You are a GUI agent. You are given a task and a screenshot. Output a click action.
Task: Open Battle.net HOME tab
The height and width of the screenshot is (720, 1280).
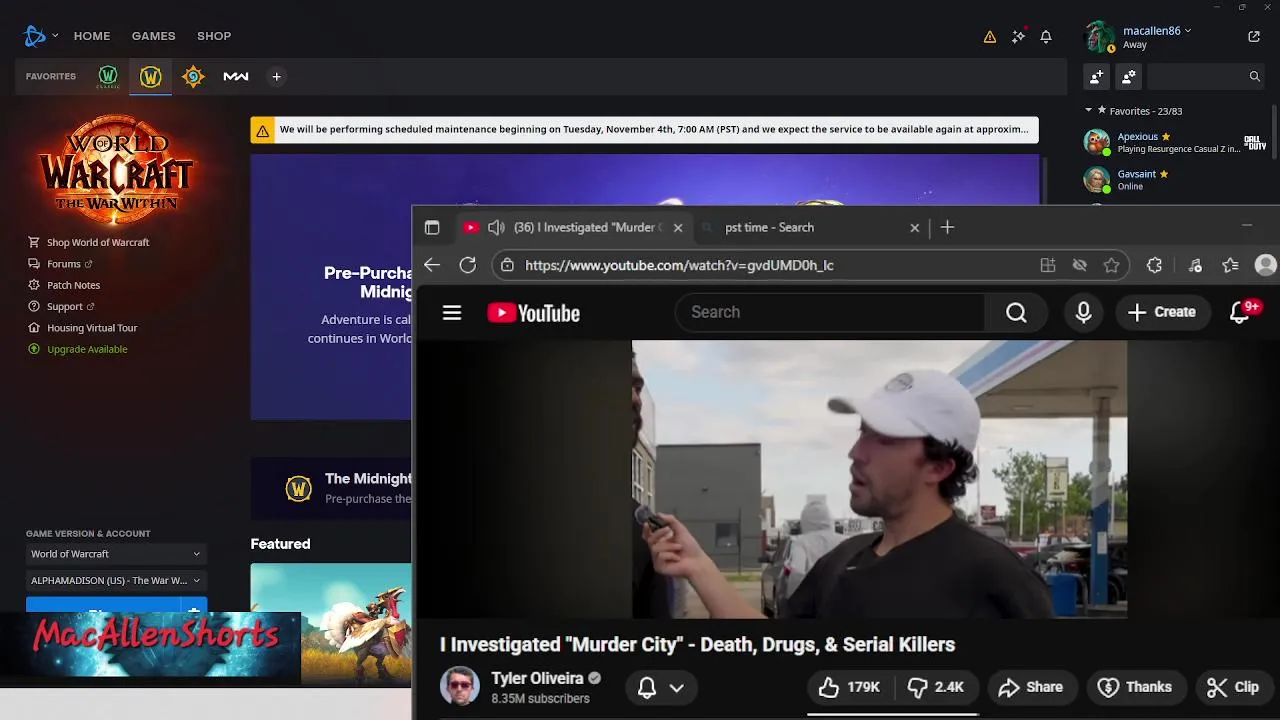click(x=92, y=36)
